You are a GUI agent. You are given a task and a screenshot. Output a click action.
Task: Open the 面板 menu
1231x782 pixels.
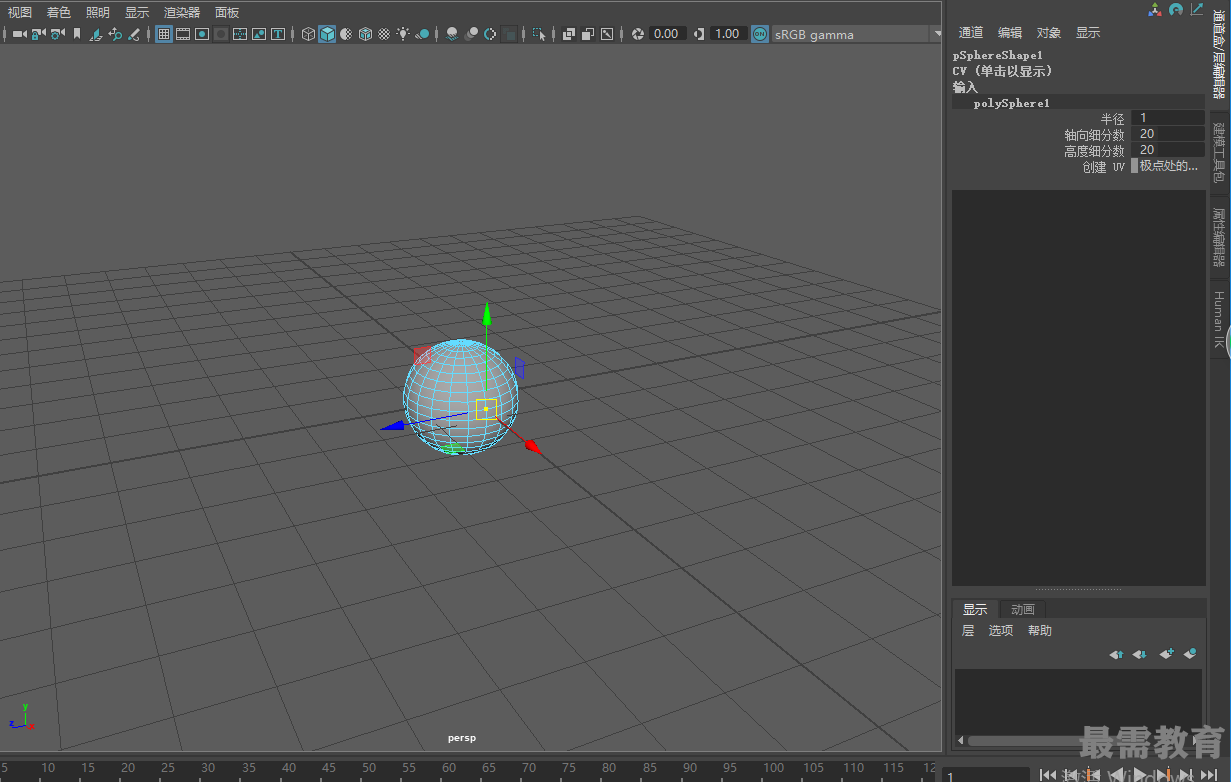click(227, 13)
